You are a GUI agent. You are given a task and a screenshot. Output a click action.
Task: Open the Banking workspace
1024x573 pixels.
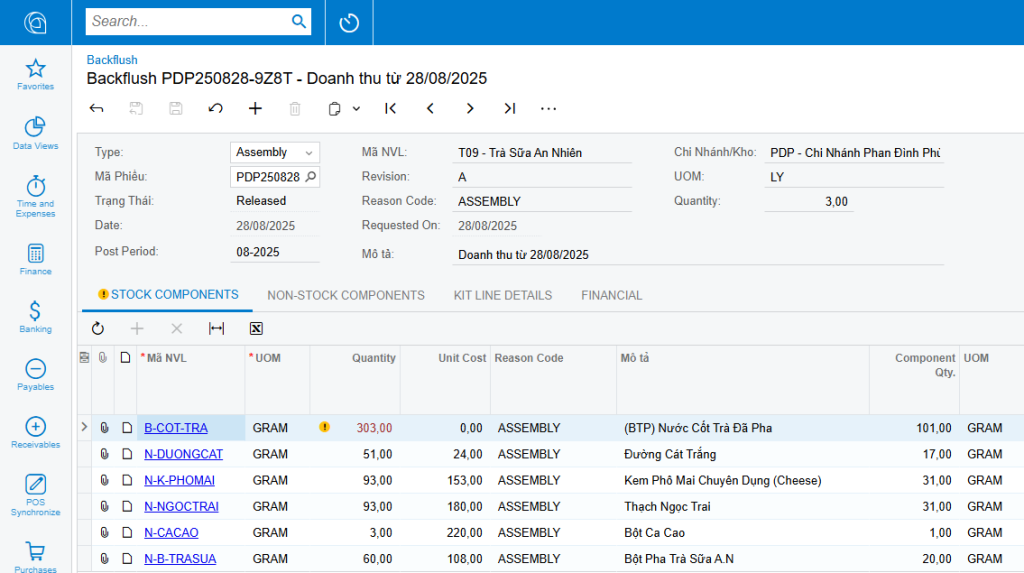click(x=35, y=317)
